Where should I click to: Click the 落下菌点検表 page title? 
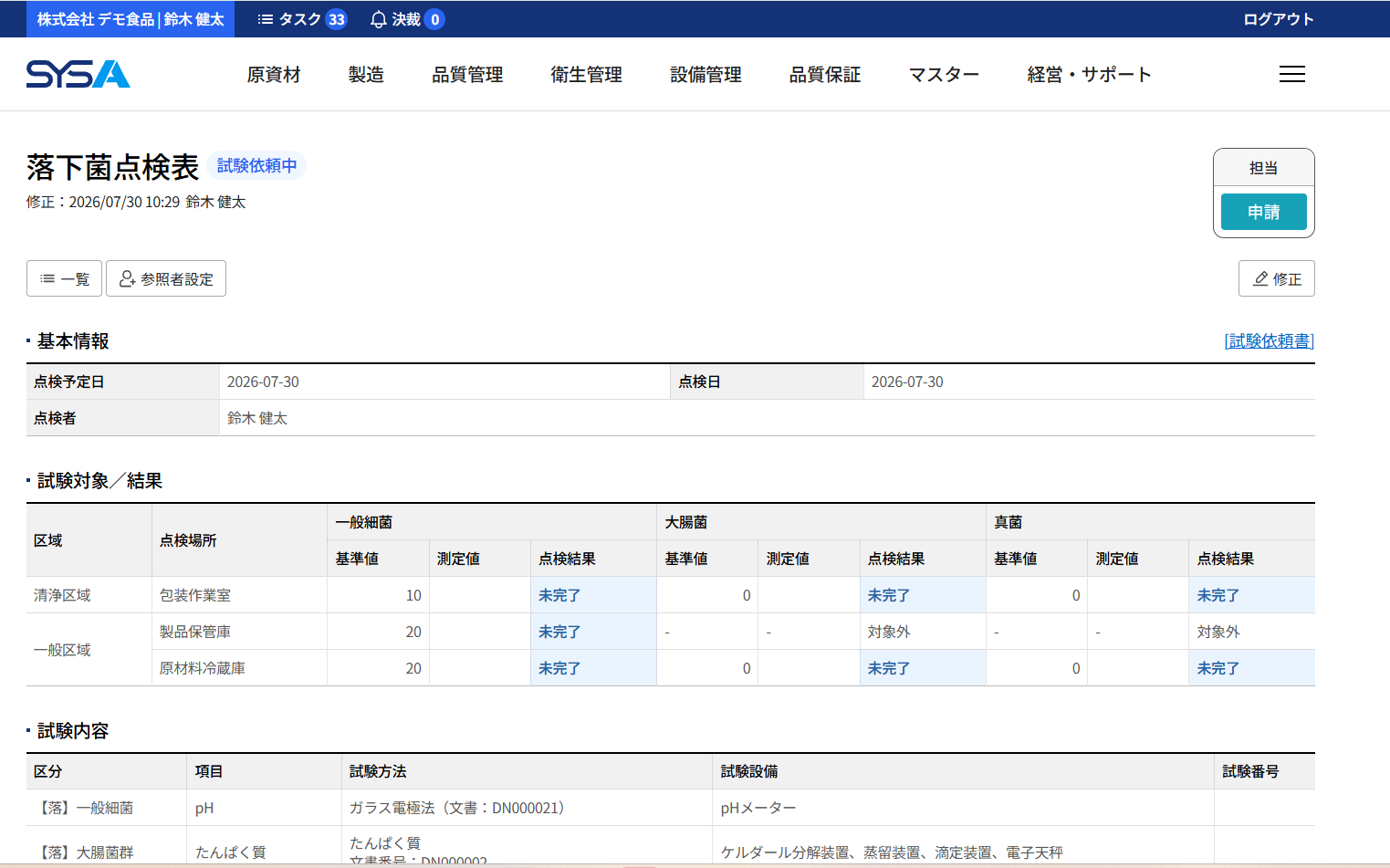pyautogui.click(x=112, y=167)
